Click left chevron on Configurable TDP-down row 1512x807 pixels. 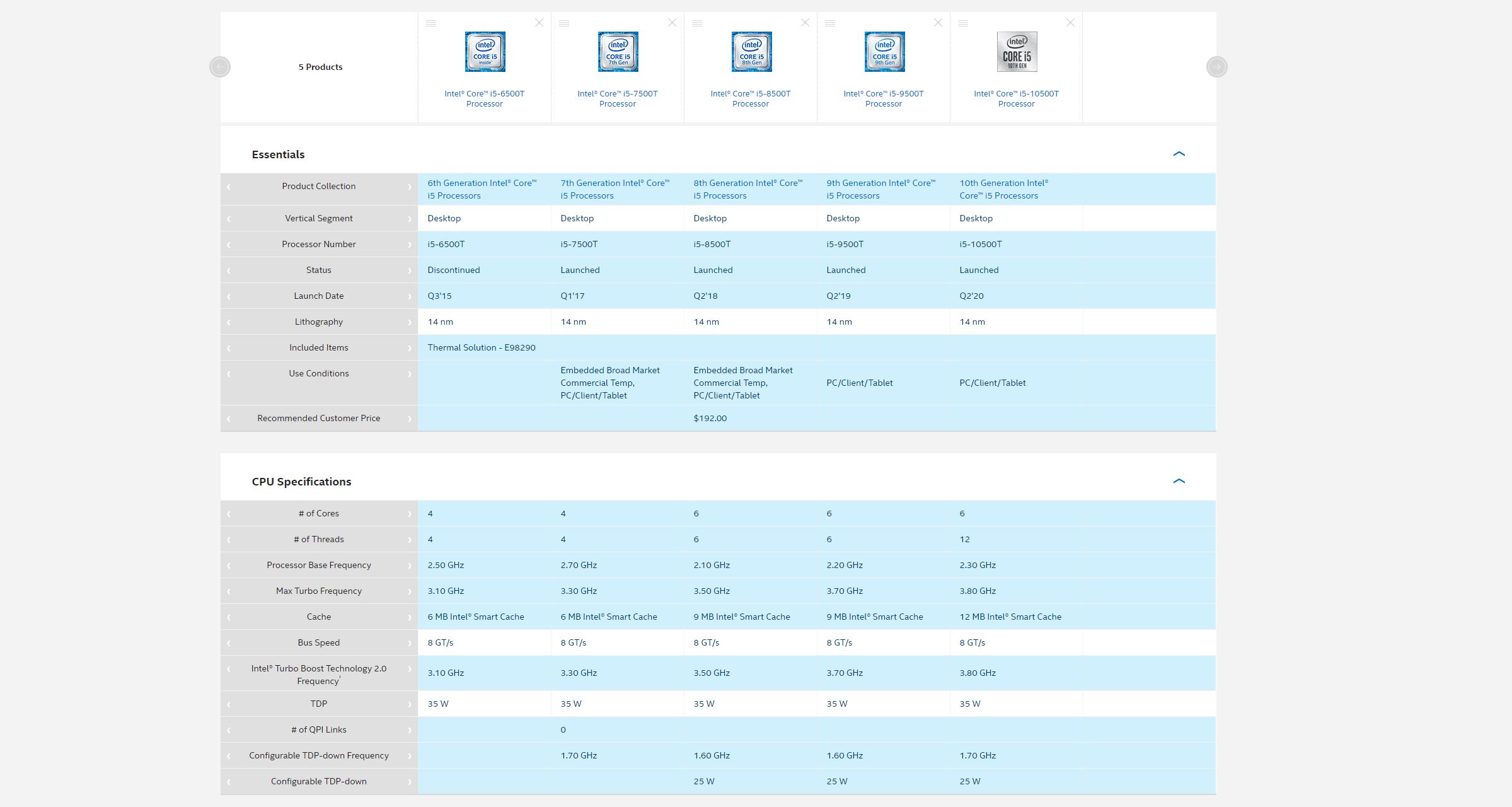pos(229,782)
